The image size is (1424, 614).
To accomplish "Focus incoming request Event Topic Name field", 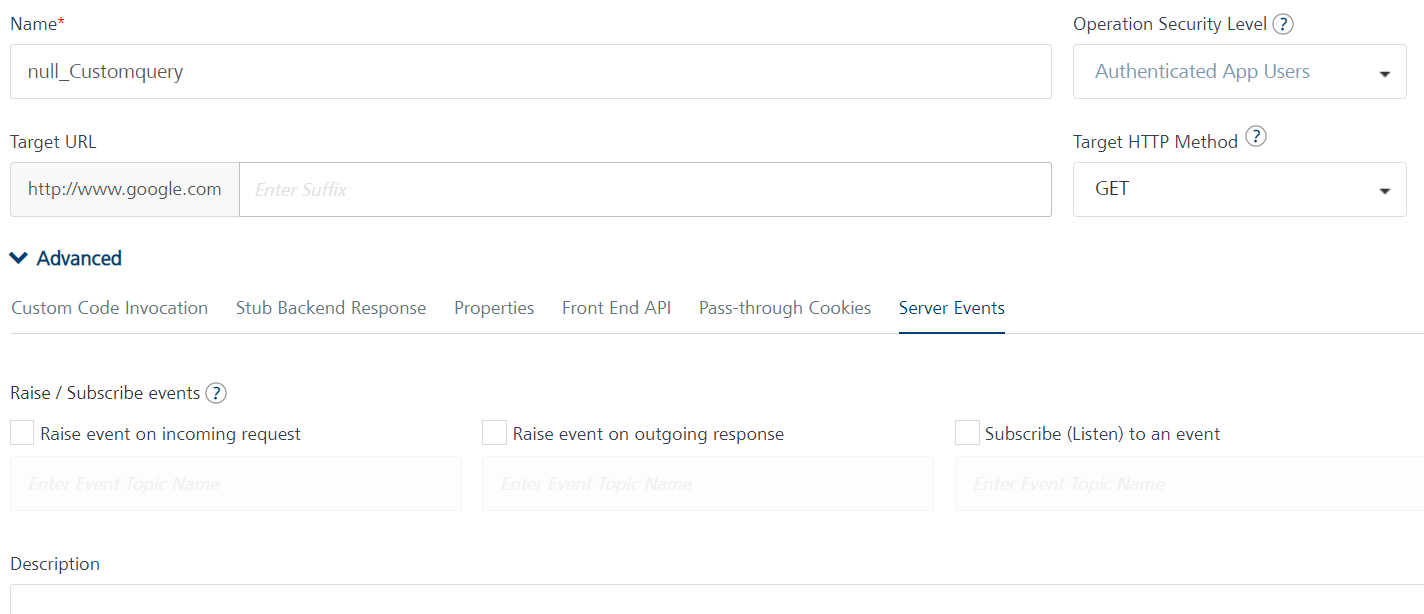I will (x=236, y=484).
